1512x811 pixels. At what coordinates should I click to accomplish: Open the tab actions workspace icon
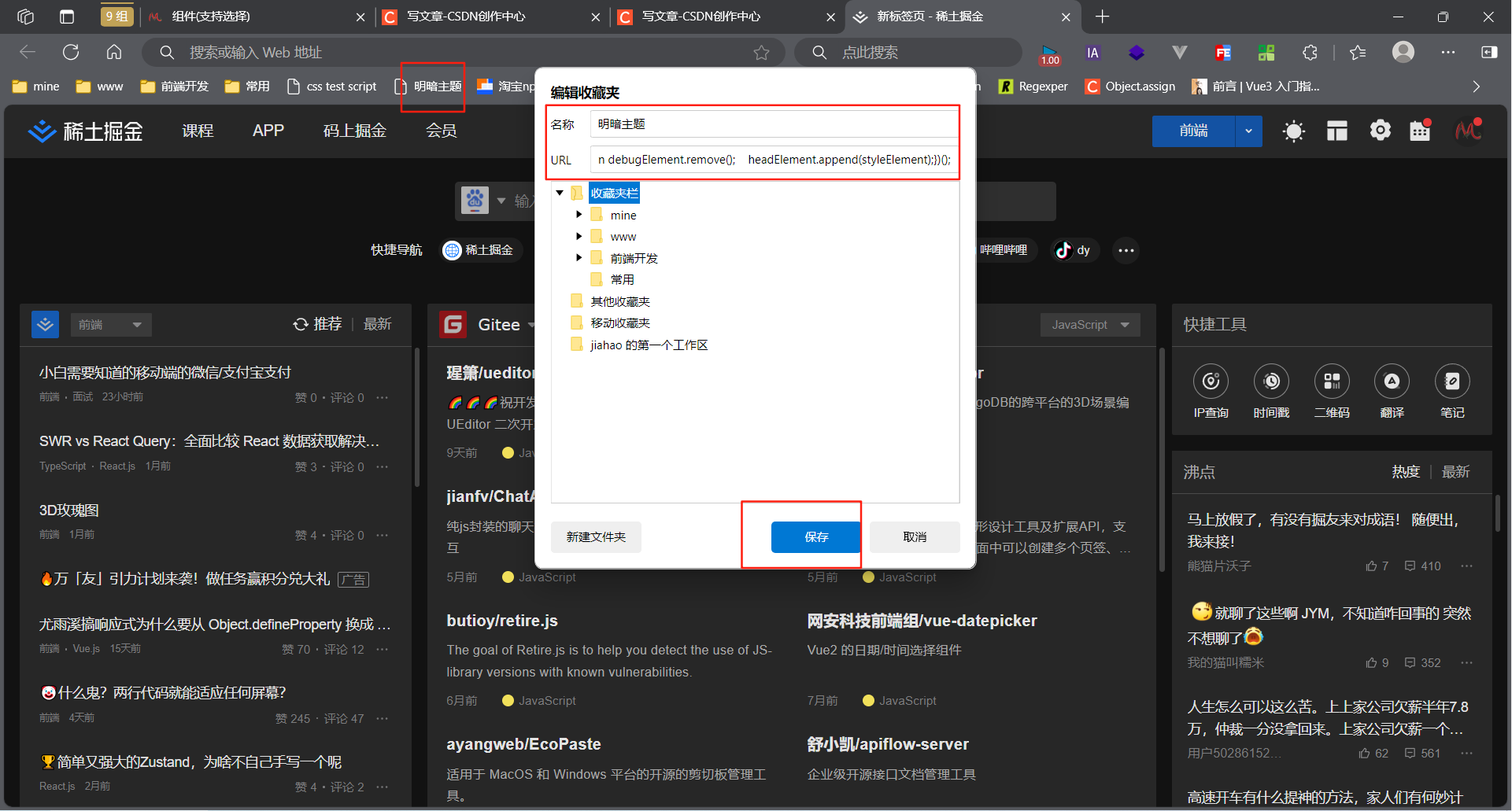[x=67, y=17]
